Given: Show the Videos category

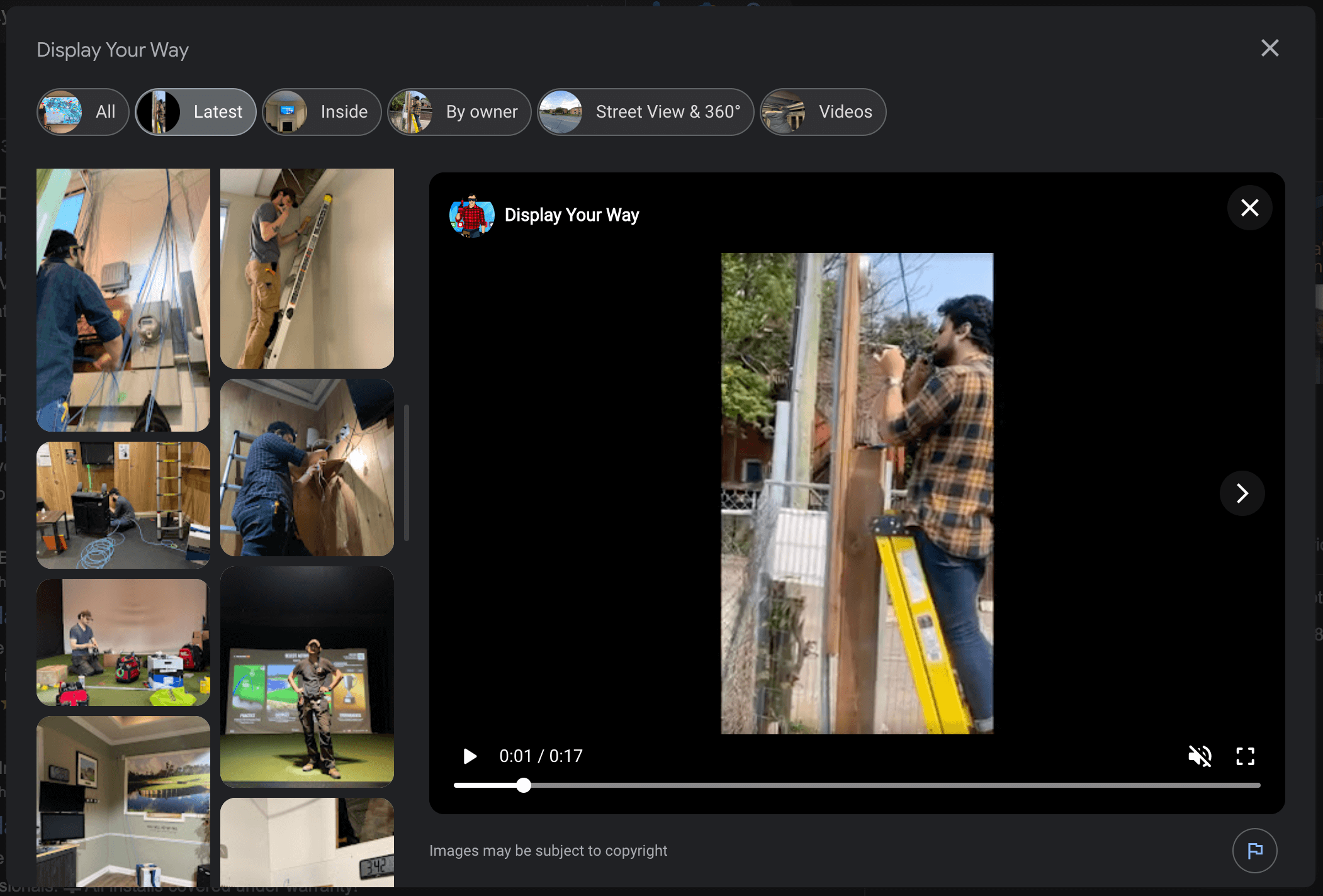Looking at the screenshot, I should (823, 112).
